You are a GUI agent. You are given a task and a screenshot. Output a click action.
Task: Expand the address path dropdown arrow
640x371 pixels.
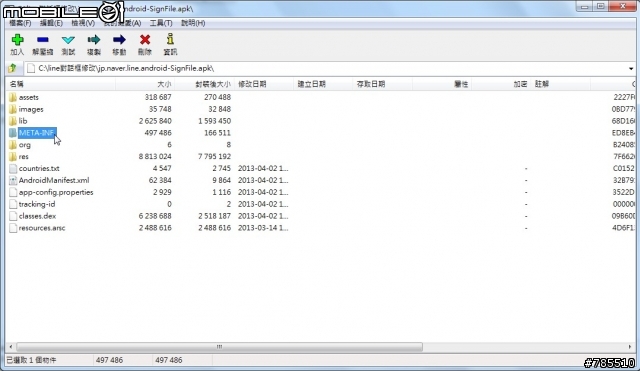(x=631, y=69)
